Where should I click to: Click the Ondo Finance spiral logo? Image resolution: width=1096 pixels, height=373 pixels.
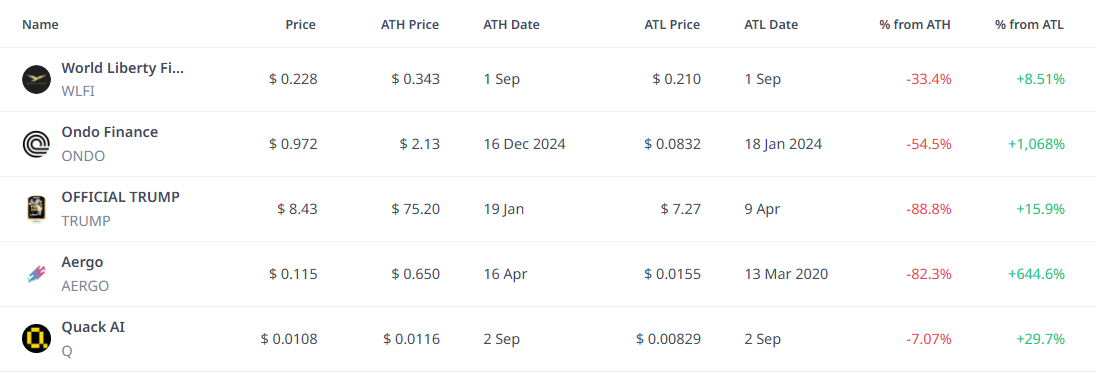(36, 145)
